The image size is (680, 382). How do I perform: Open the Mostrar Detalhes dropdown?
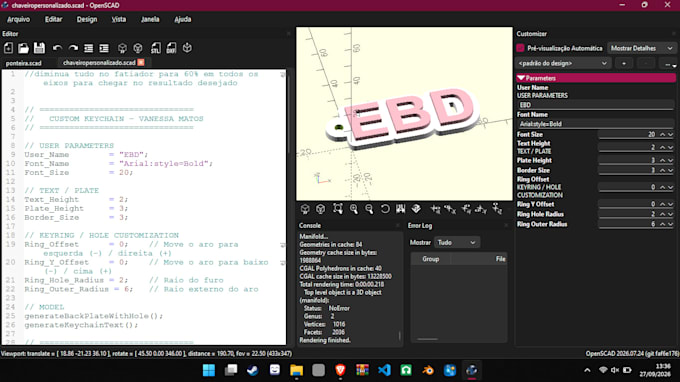pyautogui.click(x=641, y=48)
